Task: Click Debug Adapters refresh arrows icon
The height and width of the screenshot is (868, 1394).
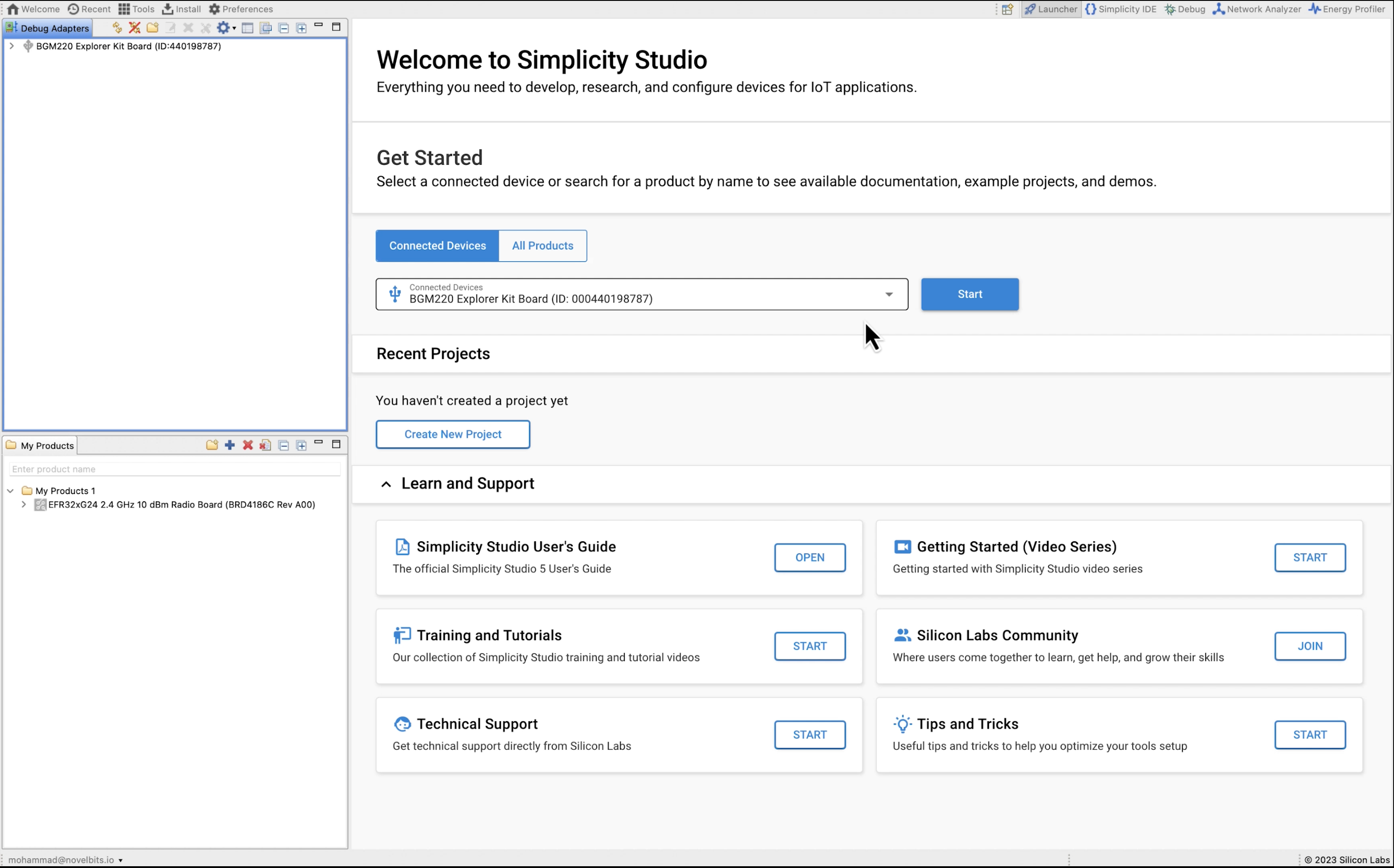Action: click(x=117, y=28)
